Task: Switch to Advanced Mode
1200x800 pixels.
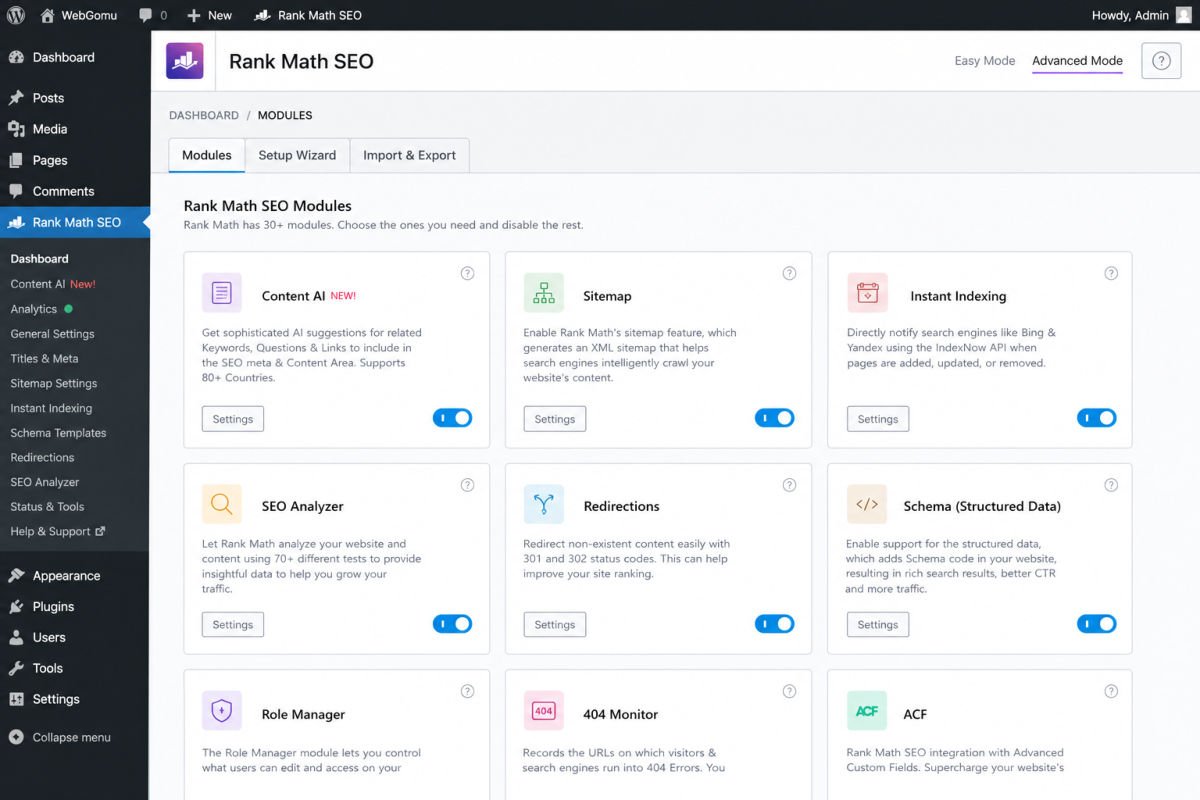Action: click(1077, 61)
